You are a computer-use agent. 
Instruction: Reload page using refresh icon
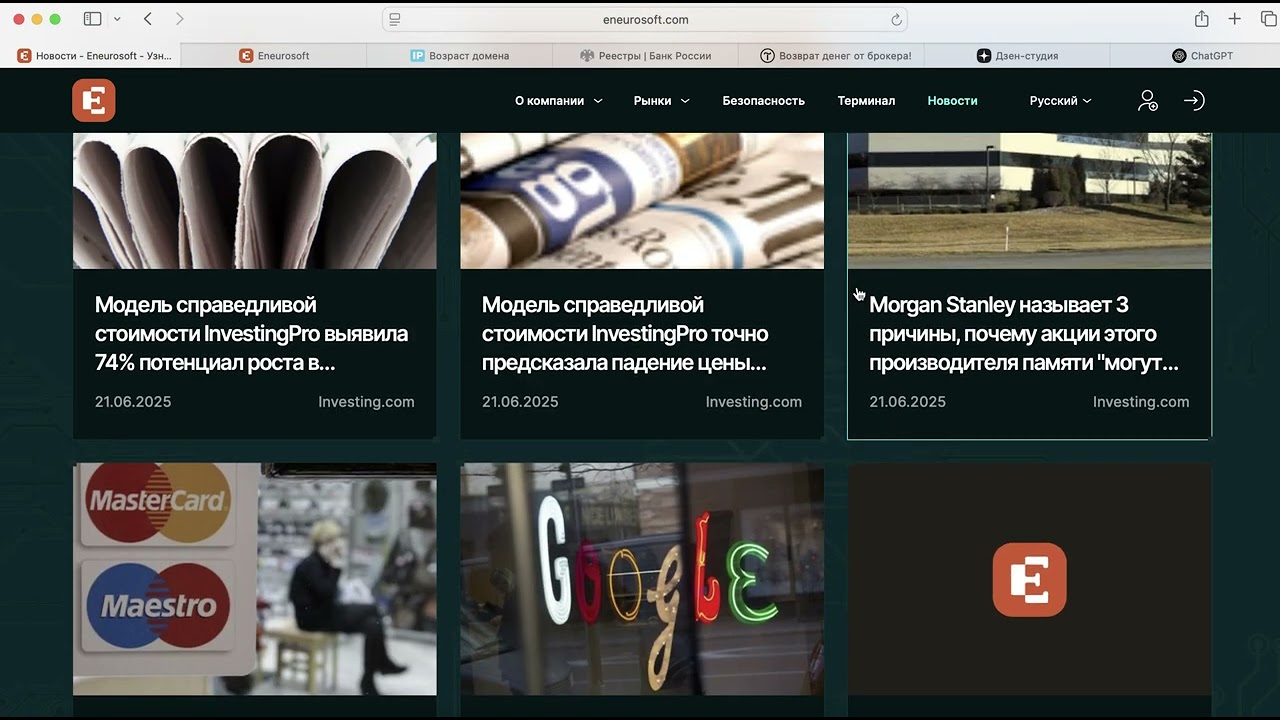point(896,19)
